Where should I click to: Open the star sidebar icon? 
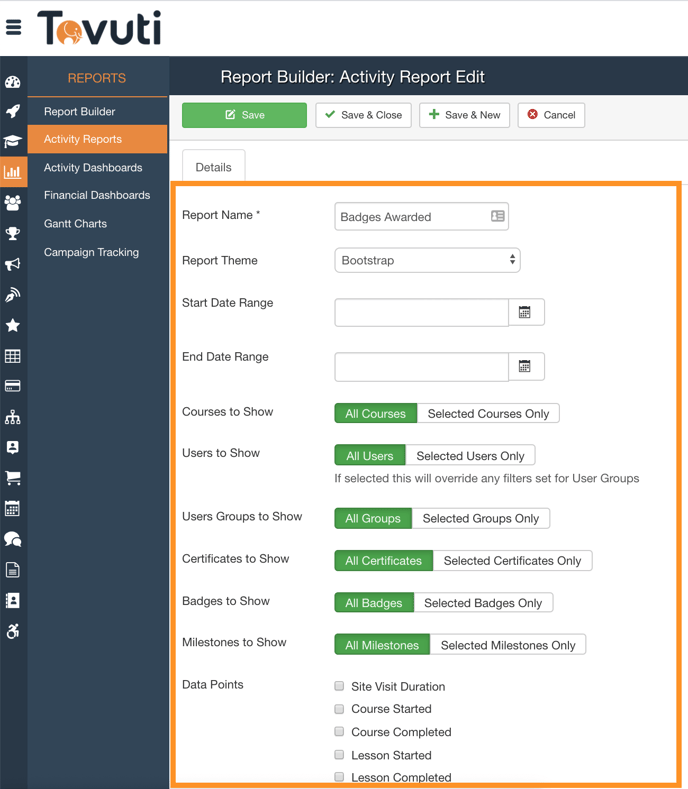tap(13, 326)
